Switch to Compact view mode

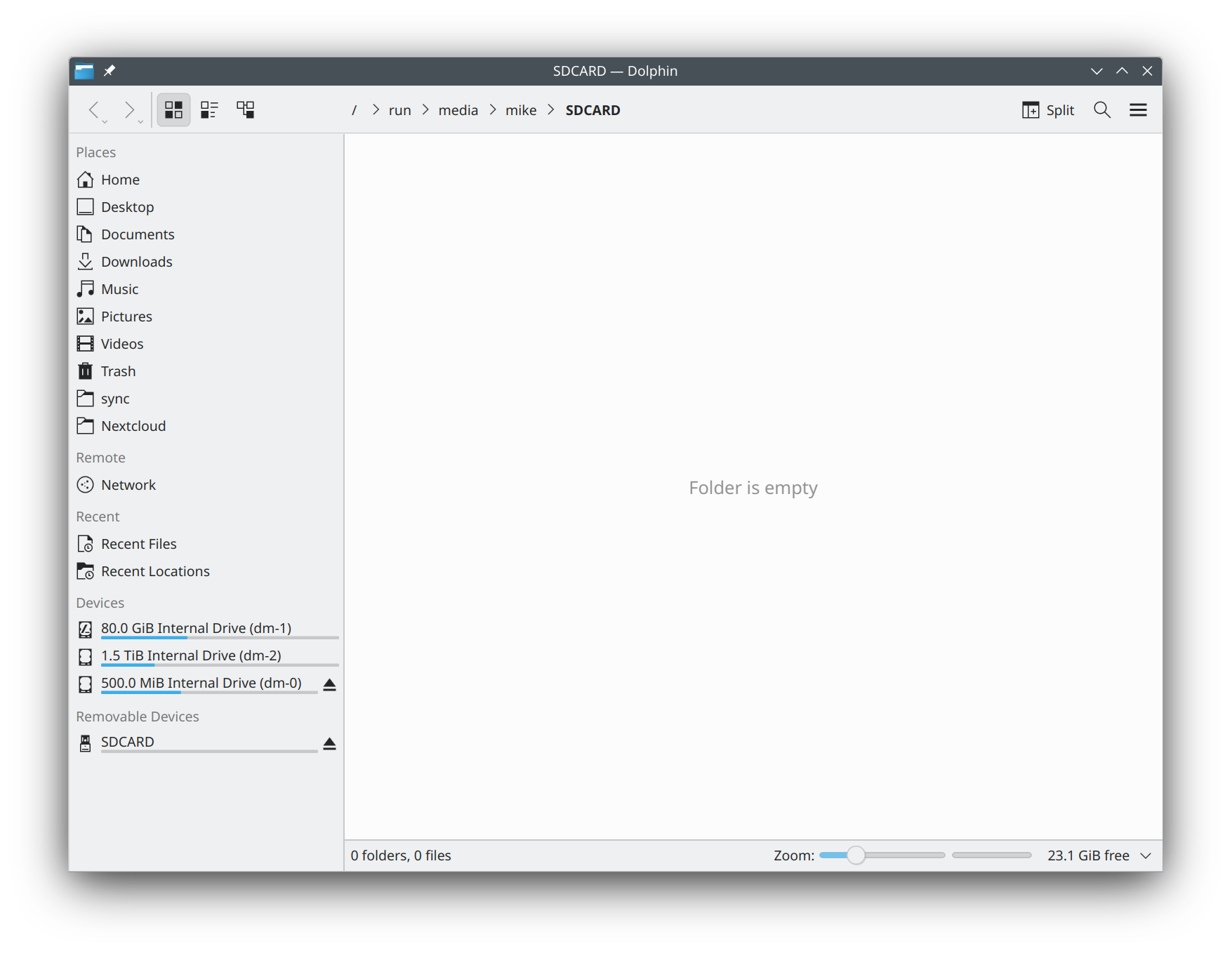tap(209, 109)
